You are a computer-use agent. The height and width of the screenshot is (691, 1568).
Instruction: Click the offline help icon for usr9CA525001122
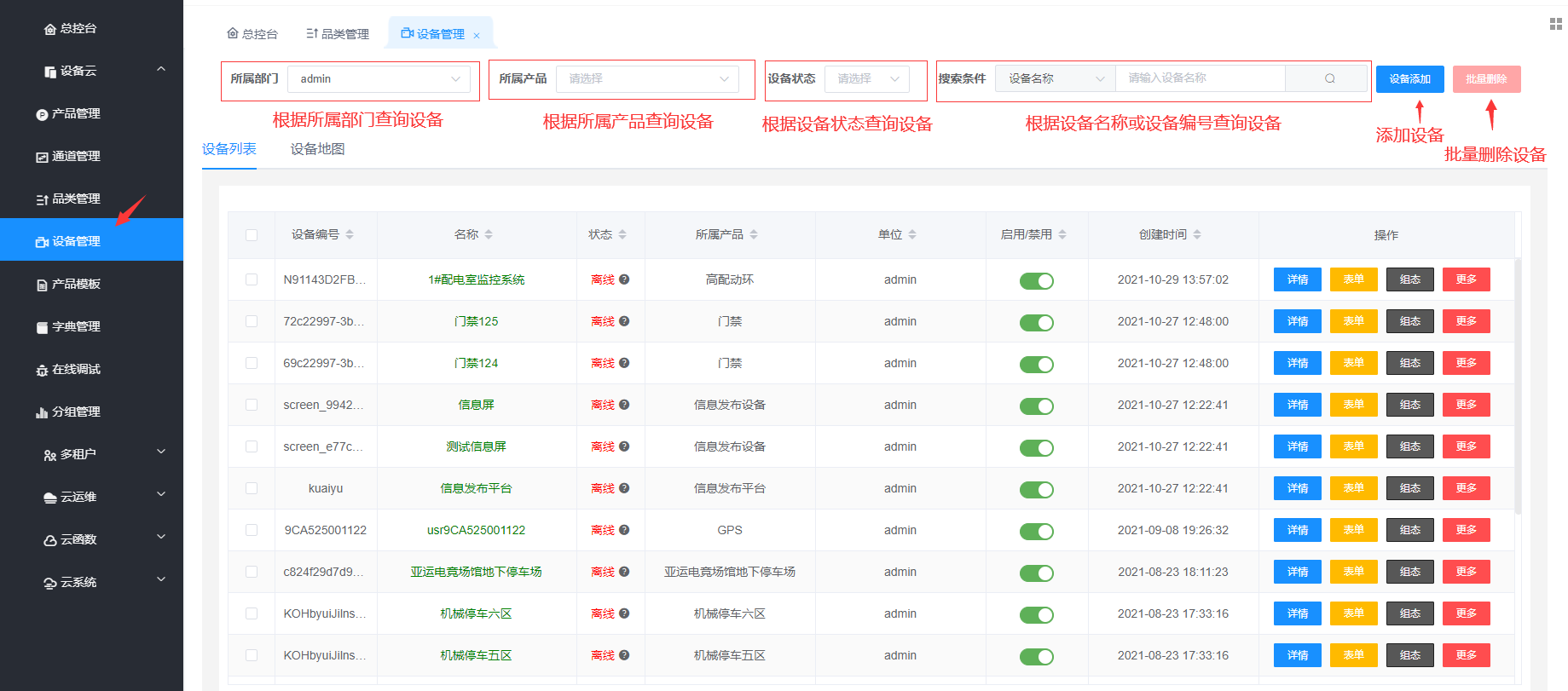[x=624, y=530]
